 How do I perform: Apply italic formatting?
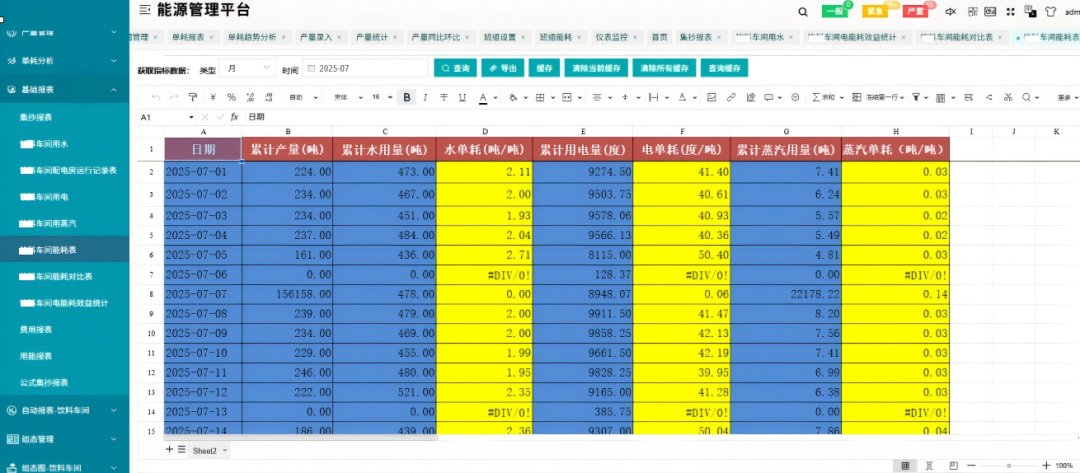(426, 98)
